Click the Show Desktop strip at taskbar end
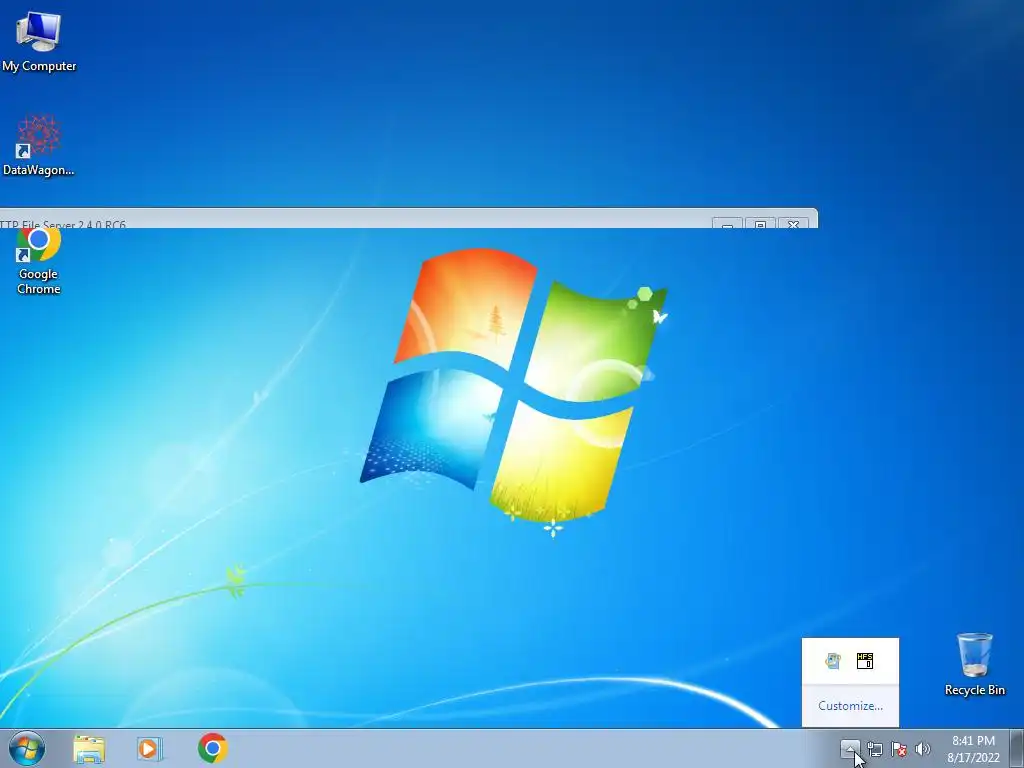 (1017, 748)
